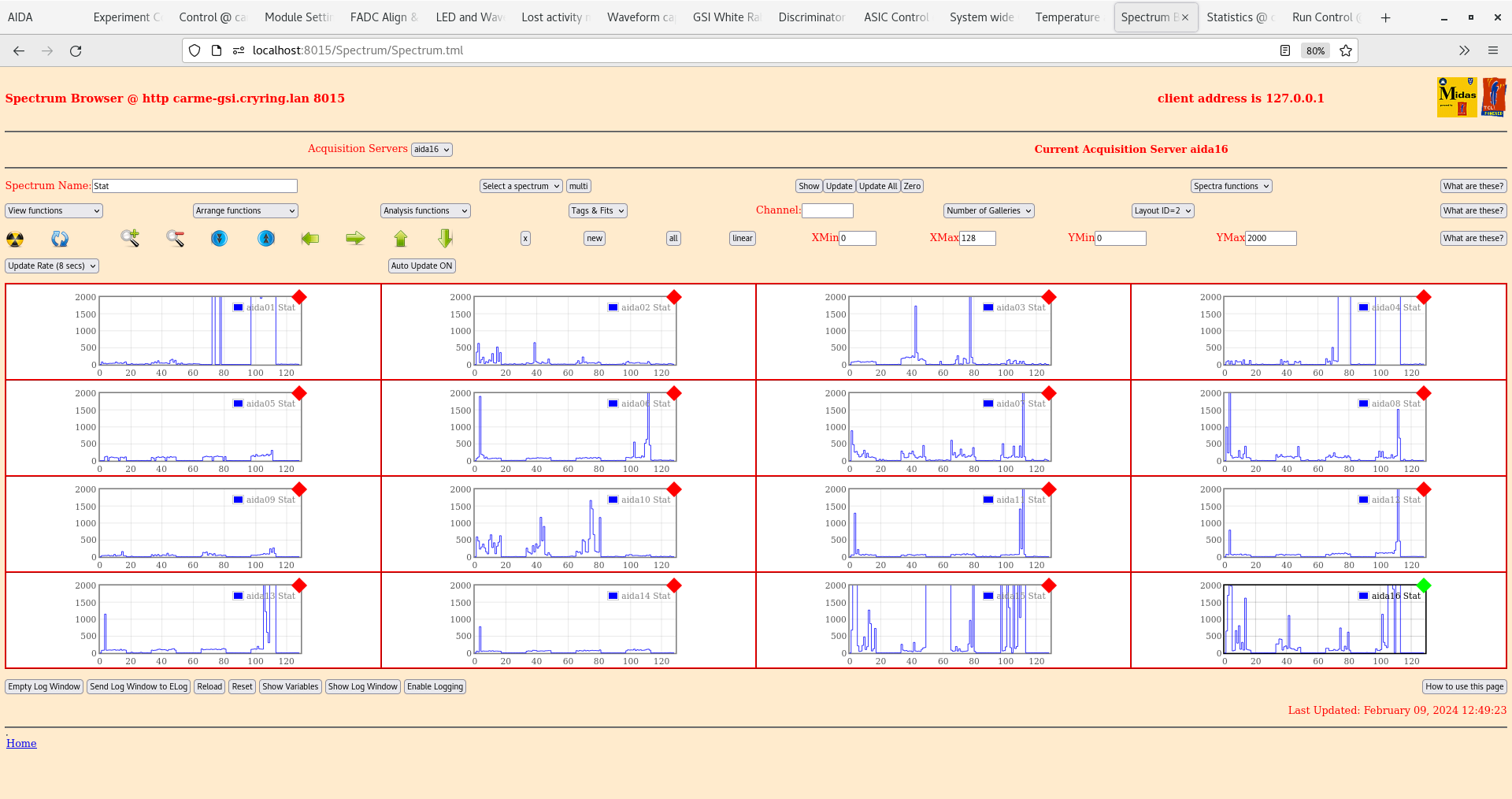Screen dimensions: 1512x799
Task: Zoom in with the magnifier plus icon
Action: pyautogui.click(x=130, y=238)
